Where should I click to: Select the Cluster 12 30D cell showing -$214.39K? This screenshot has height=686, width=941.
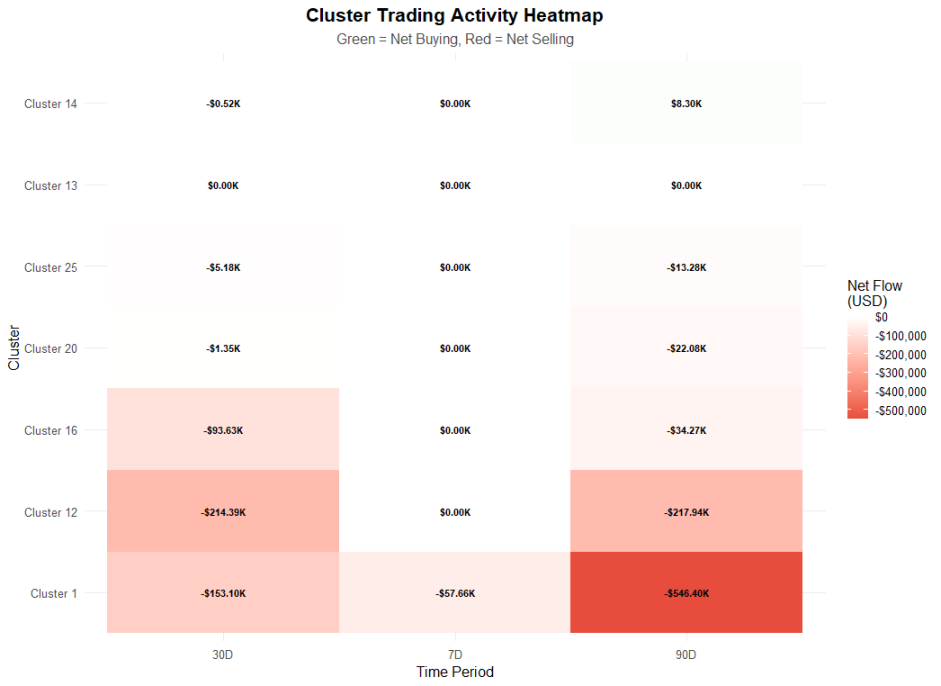coord(223,512)
